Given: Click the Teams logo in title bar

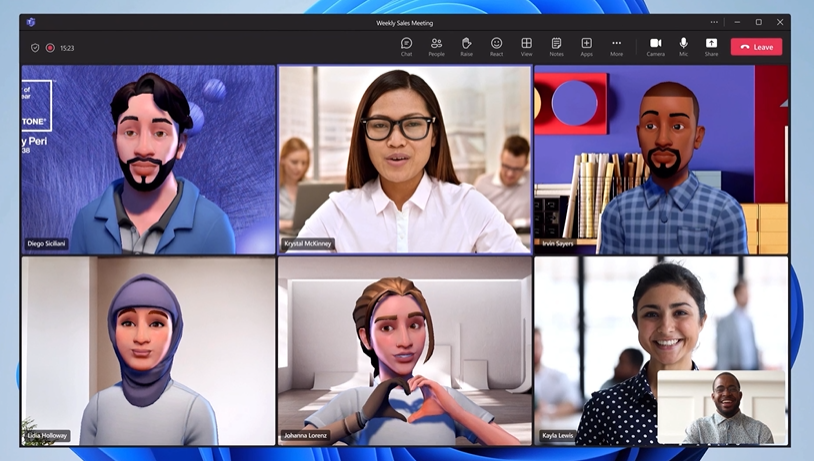Looking at the screenshot, I should 31,22.
